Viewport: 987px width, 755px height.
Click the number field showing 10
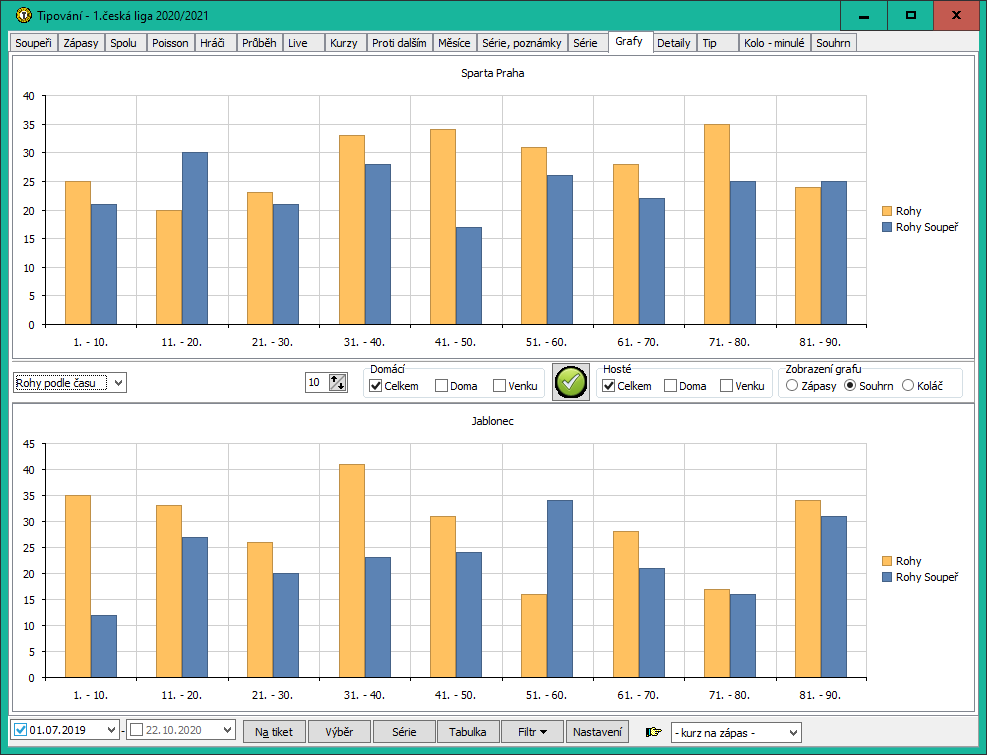pos(318,382)
